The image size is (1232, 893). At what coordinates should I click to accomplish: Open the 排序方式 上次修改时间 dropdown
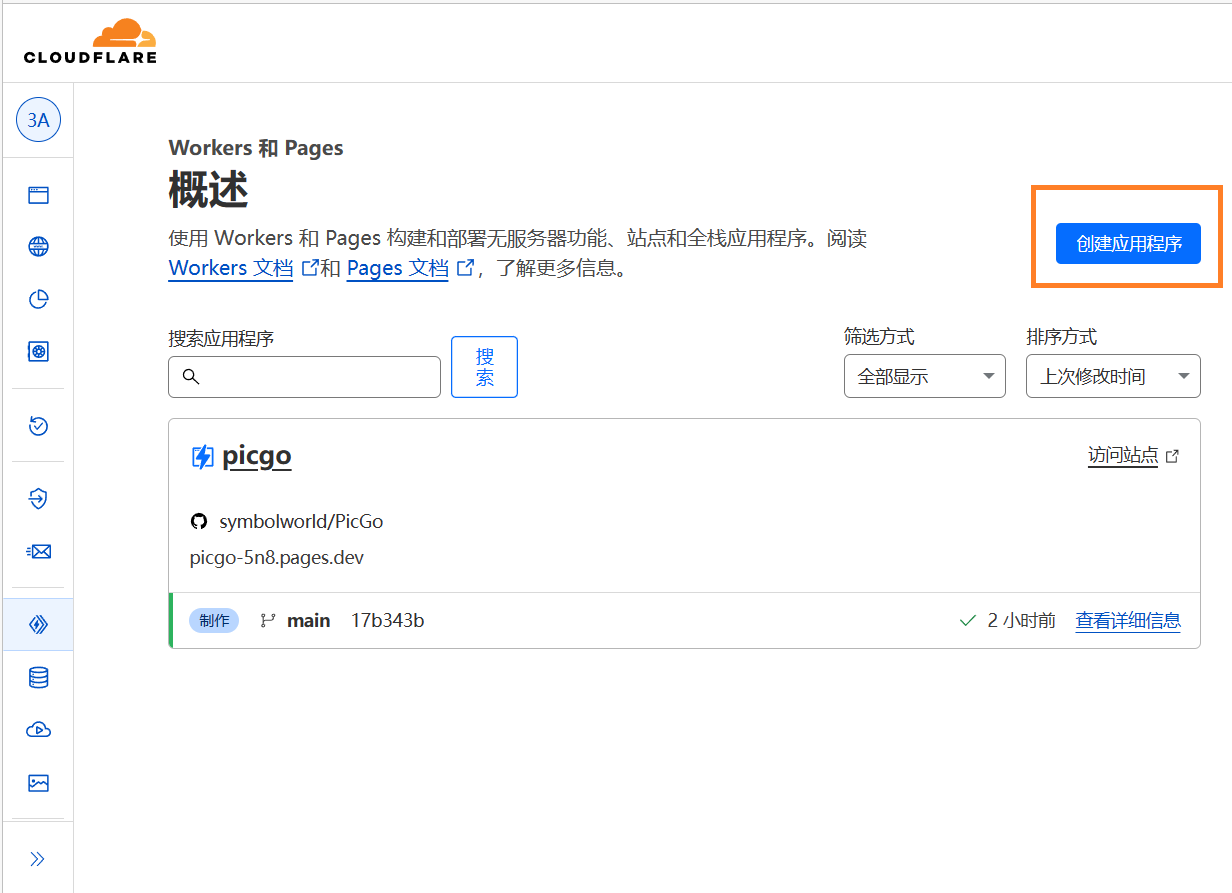pyautogui.click(x=1112, y=377)
